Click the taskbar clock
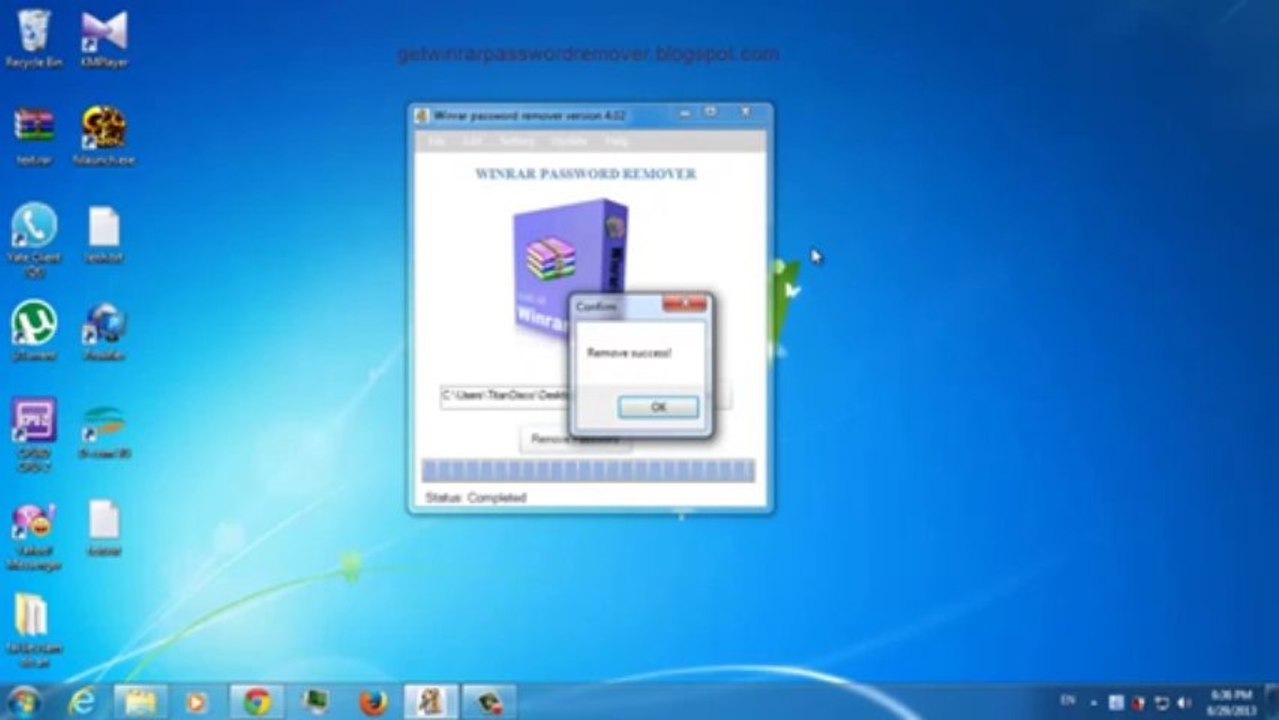The height and width of the screenshot is (720, 1279). tap(1231, 702)
